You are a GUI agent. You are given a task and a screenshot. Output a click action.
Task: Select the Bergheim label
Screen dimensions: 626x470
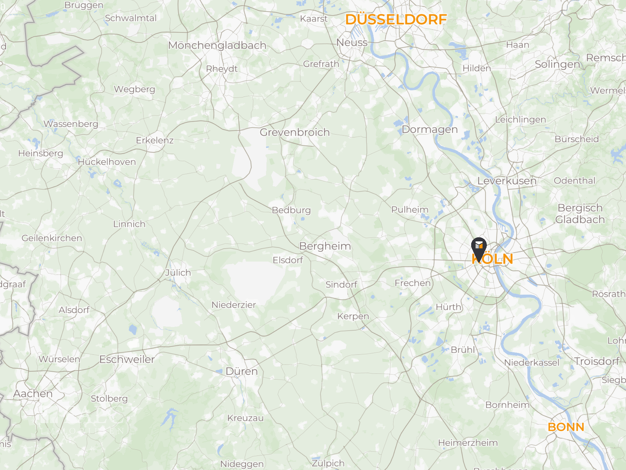click(325, 246)
